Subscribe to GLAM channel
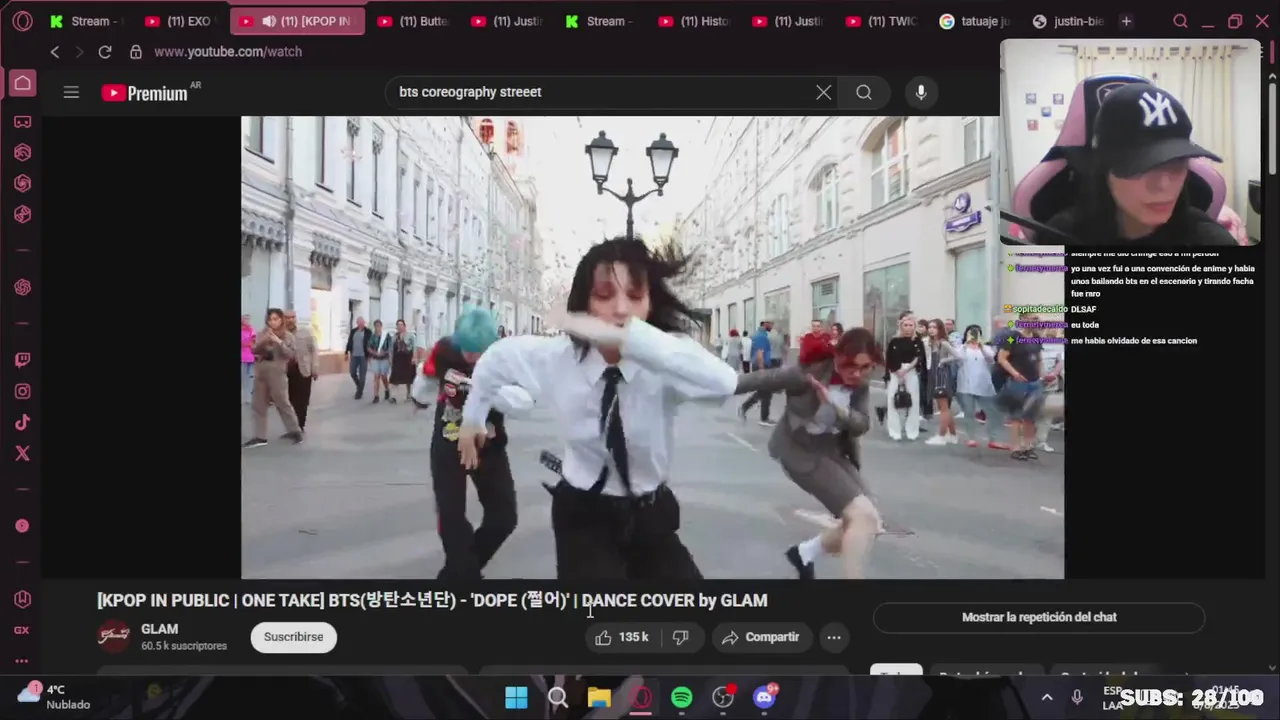 tap(293, 637)
